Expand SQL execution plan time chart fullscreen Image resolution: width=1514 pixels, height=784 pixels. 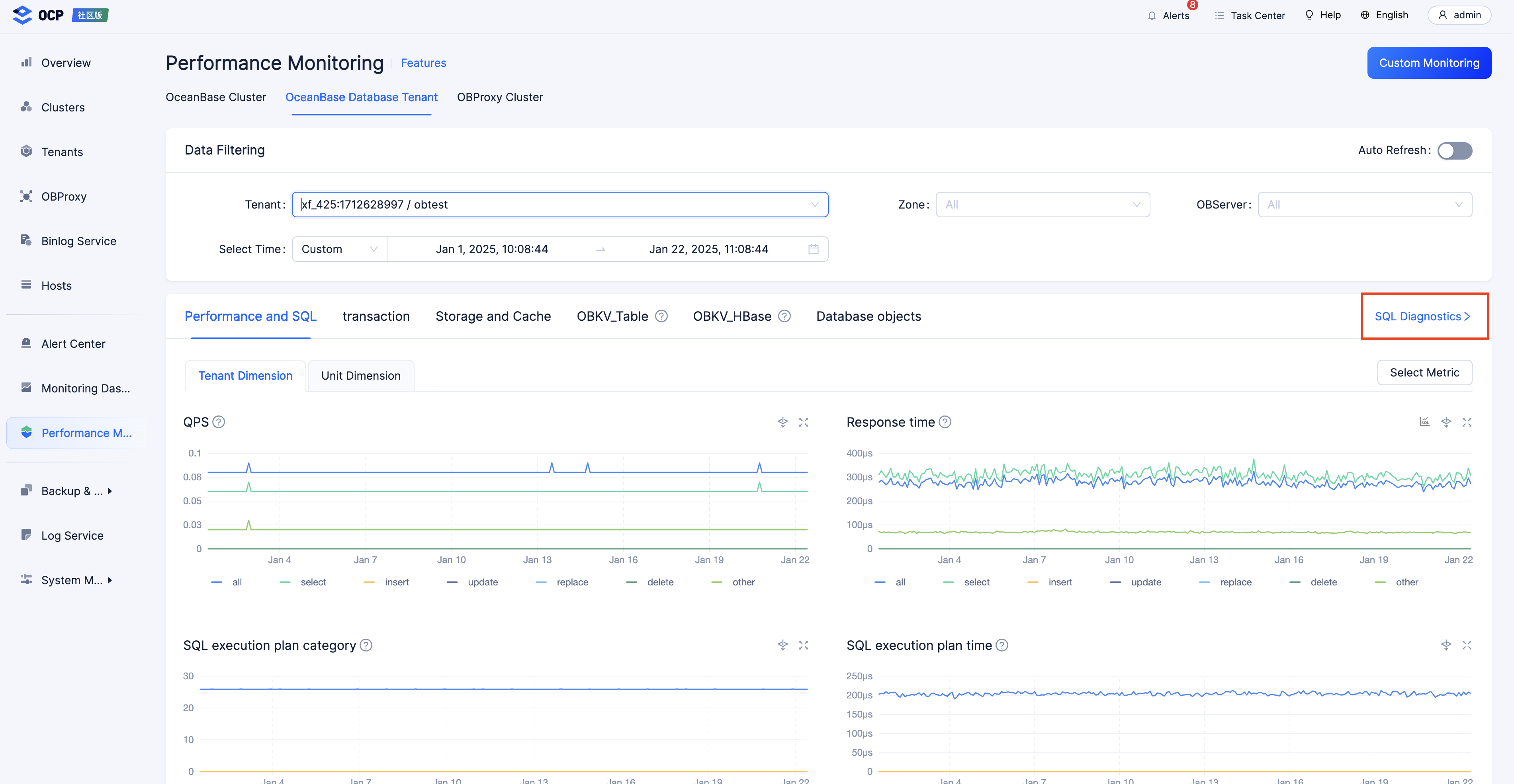coord(1467,645)
